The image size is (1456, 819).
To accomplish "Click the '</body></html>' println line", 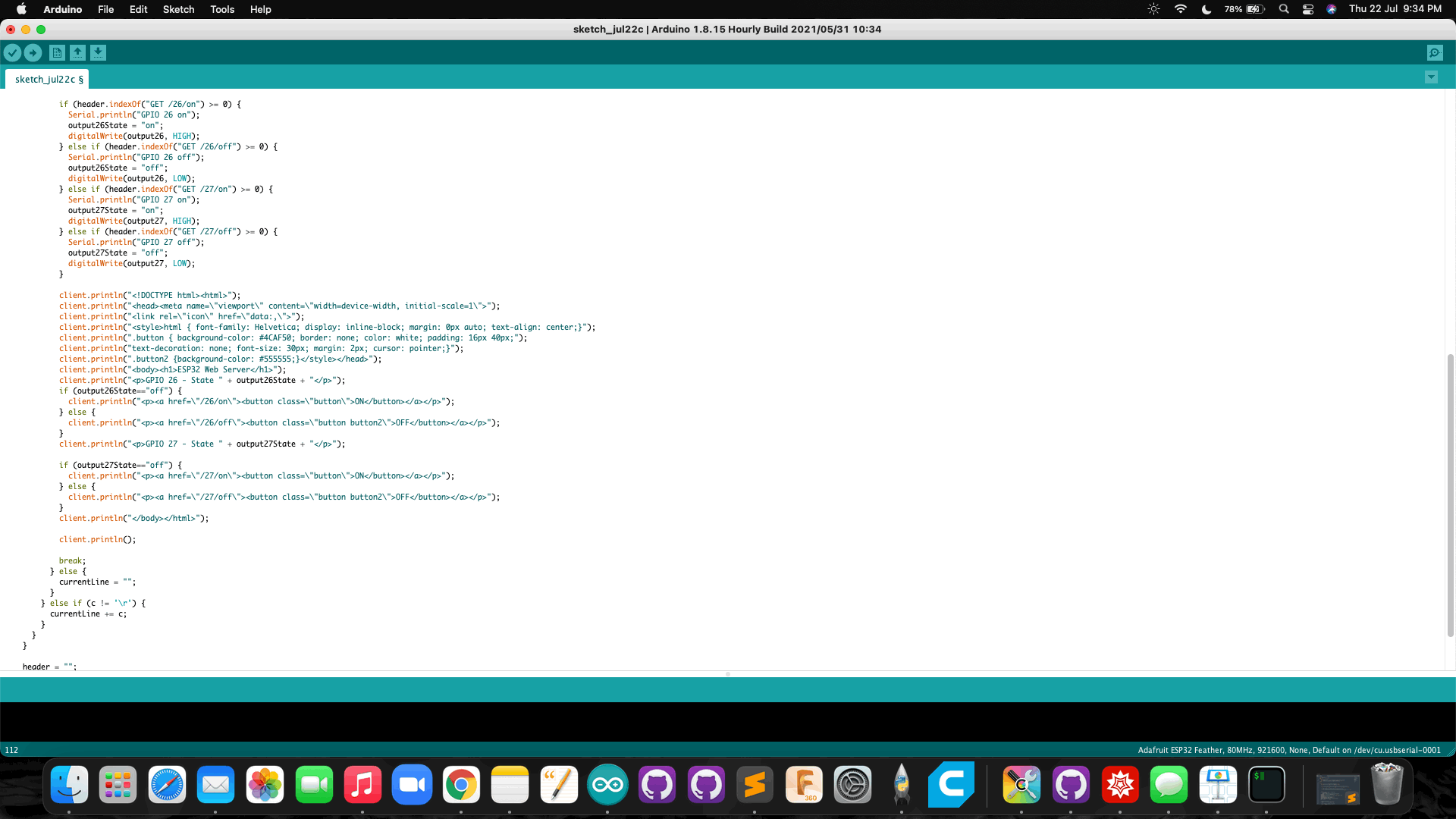I will (x=133, y=519).
